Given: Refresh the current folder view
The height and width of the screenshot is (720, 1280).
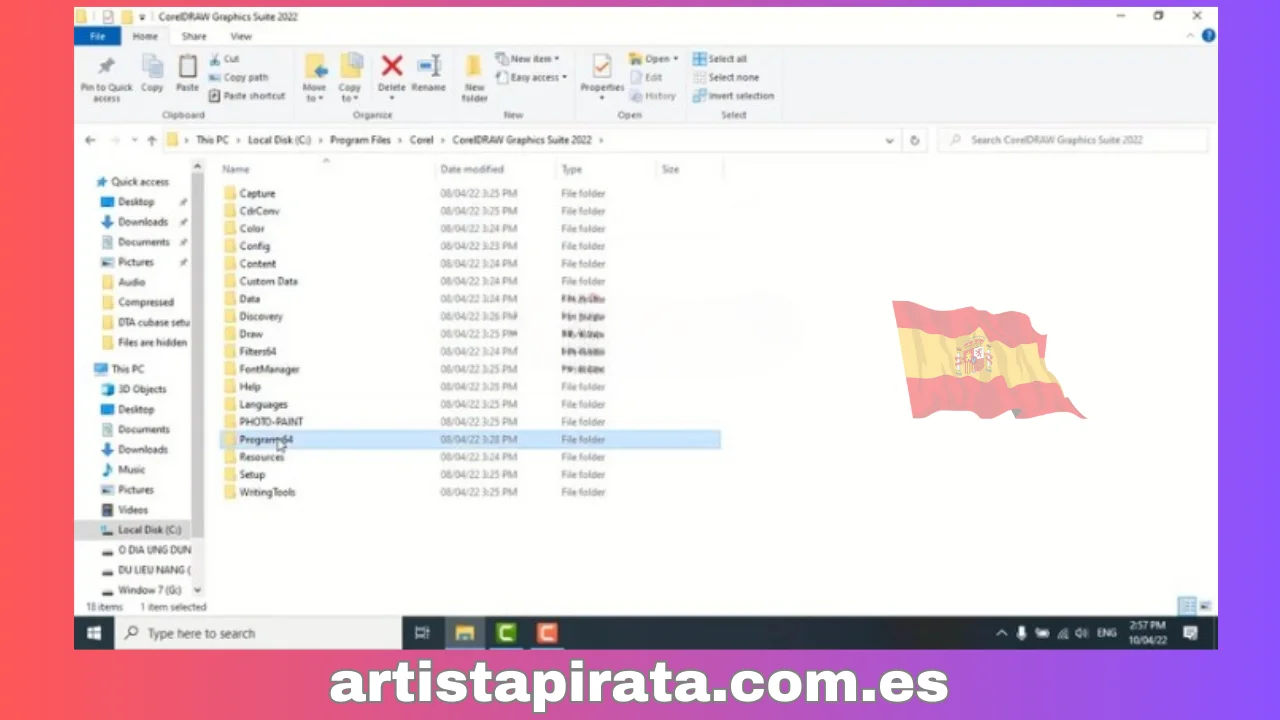Looking at the screenshot, I should [x=914, y=141].
